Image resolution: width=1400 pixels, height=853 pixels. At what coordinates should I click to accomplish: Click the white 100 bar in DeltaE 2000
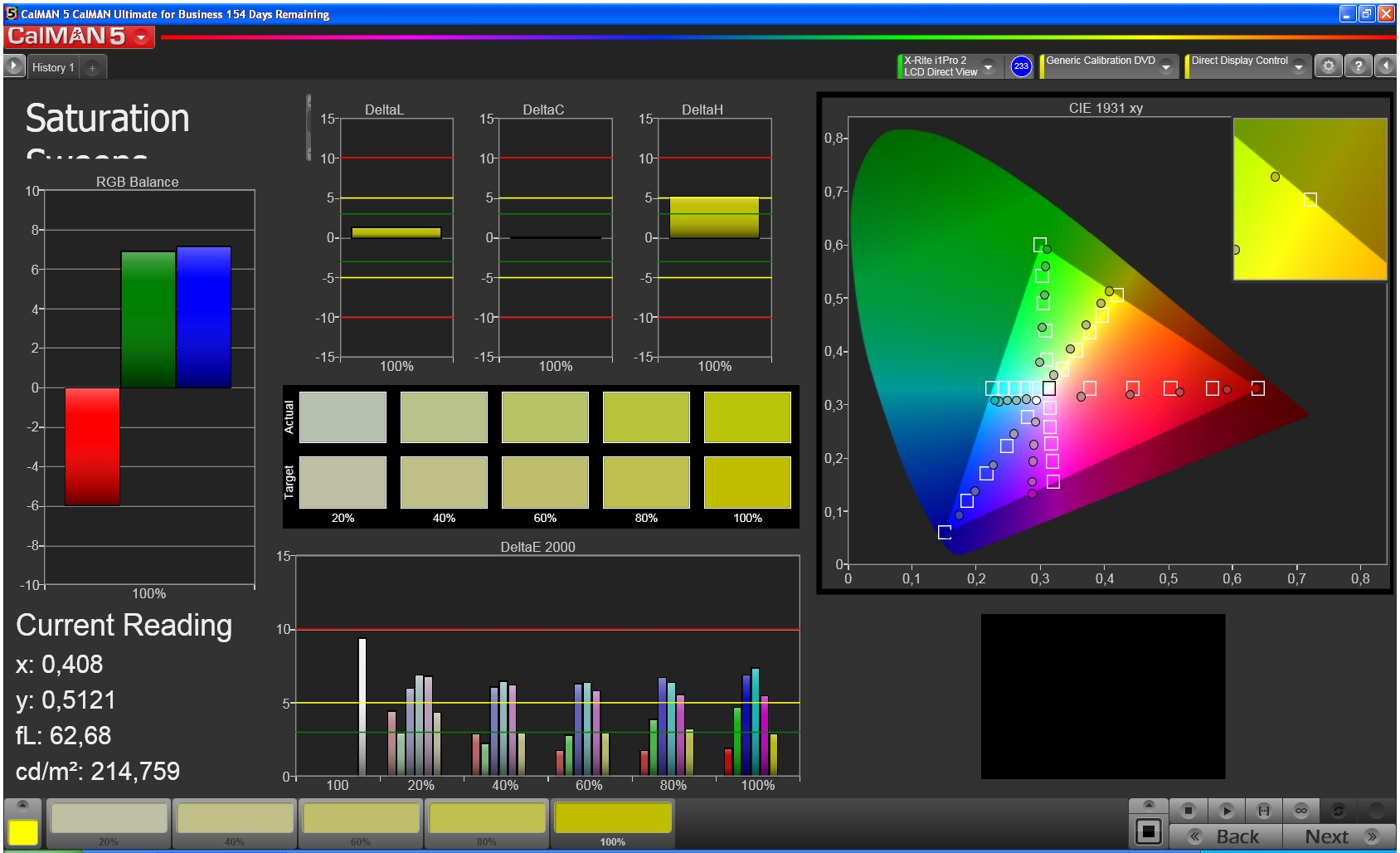(362, 706)
